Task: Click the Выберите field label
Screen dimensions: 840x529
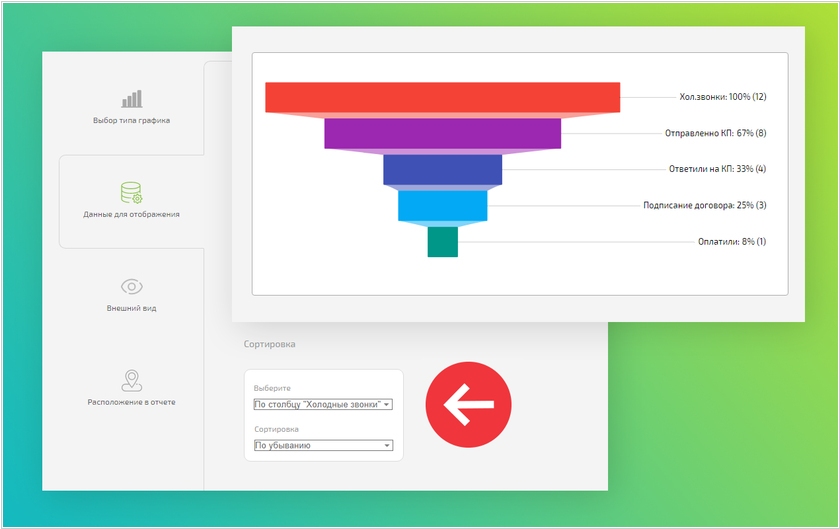Action: pyautogui.click(x=272, y=388)
